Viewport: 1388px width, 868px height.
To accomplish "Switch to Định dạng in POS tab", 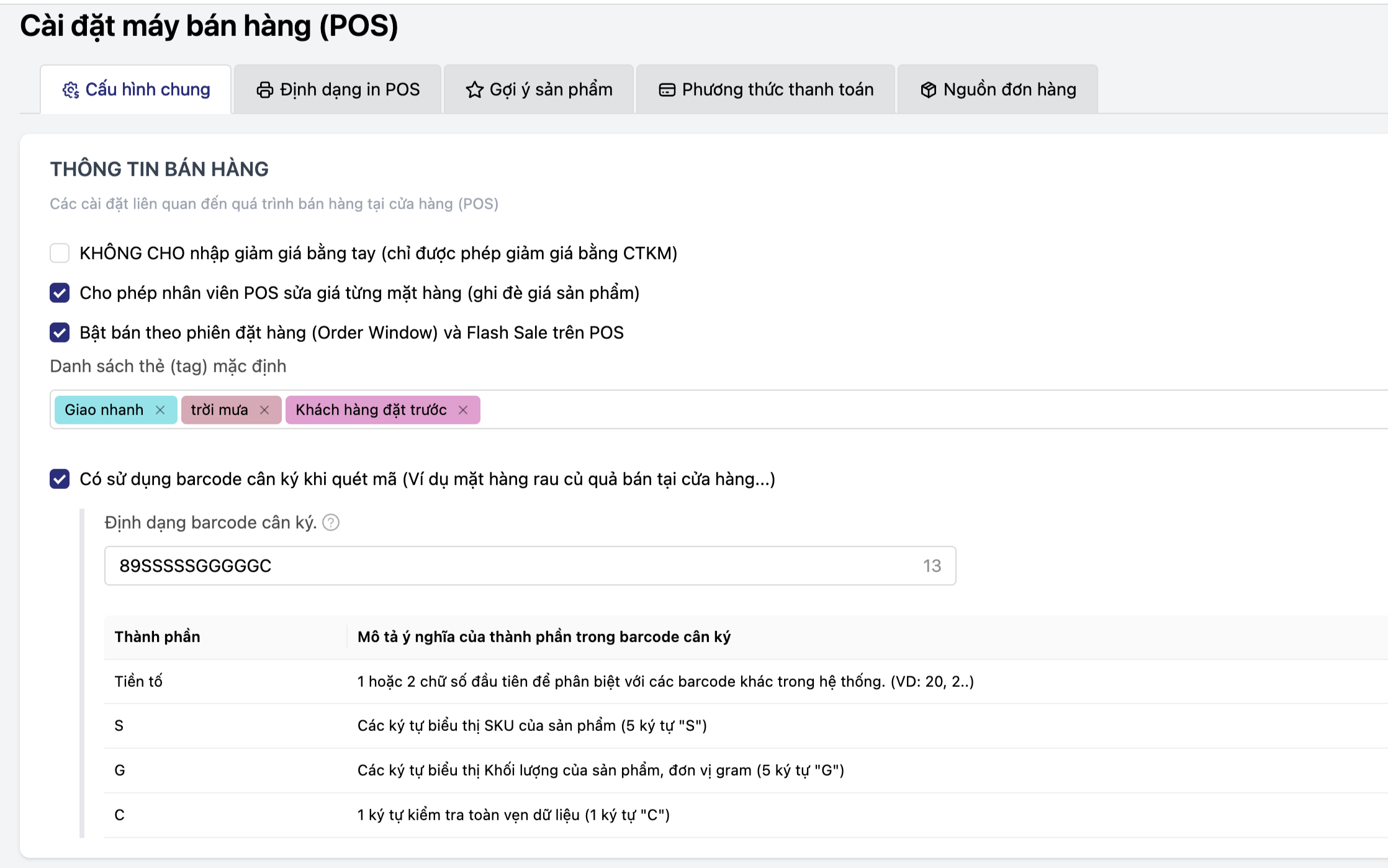I will (x=338, y=90).
